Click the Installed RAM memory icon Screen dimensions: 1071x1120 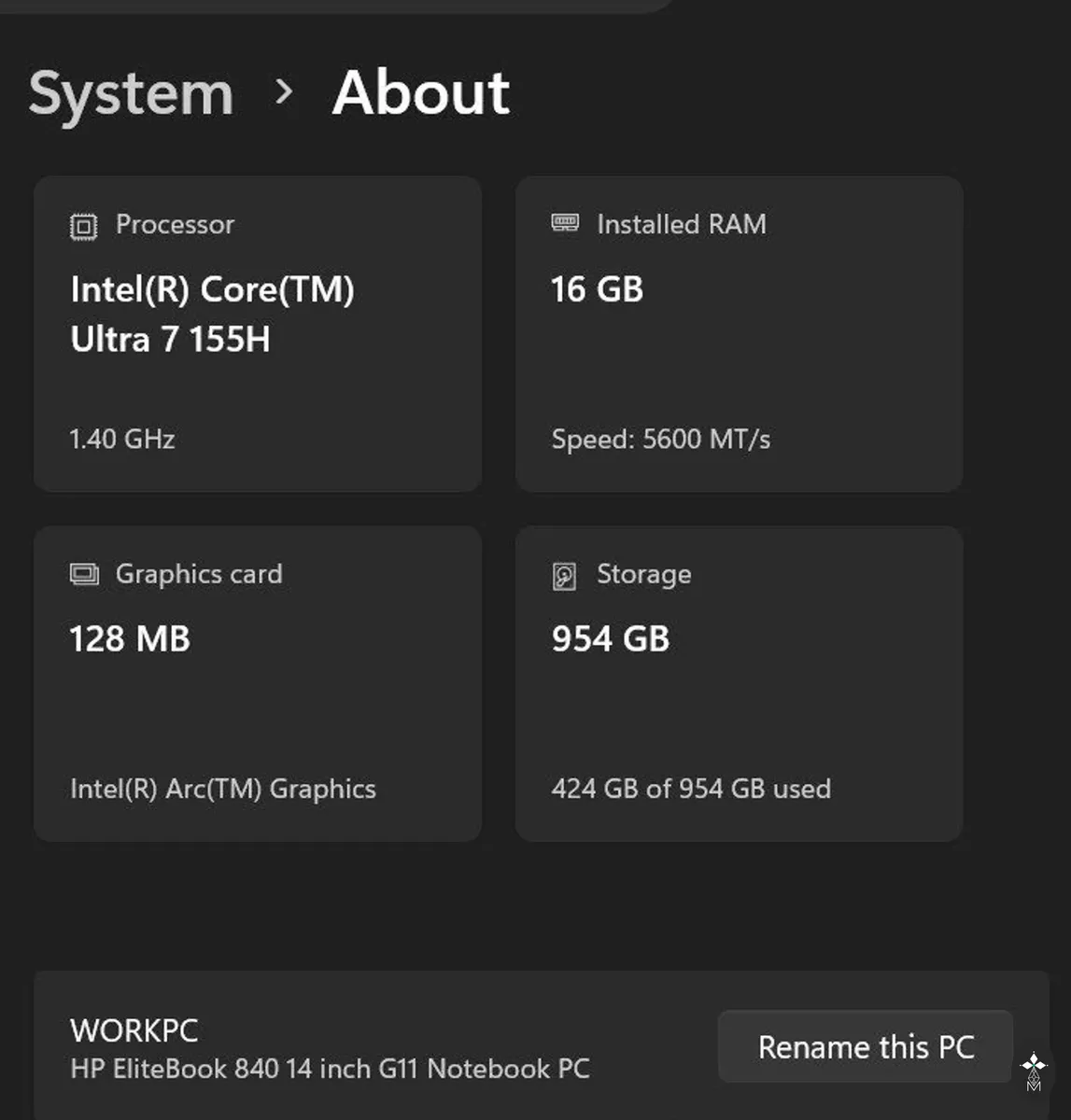[x=565, y=223]
